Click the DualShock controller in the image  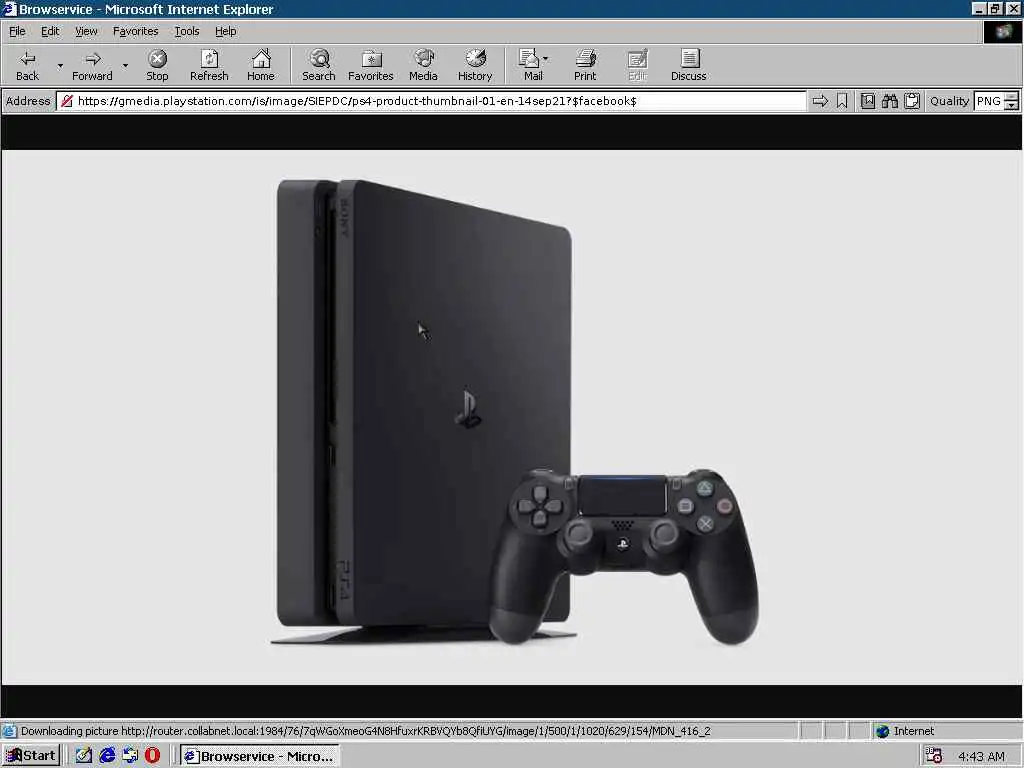624,555
